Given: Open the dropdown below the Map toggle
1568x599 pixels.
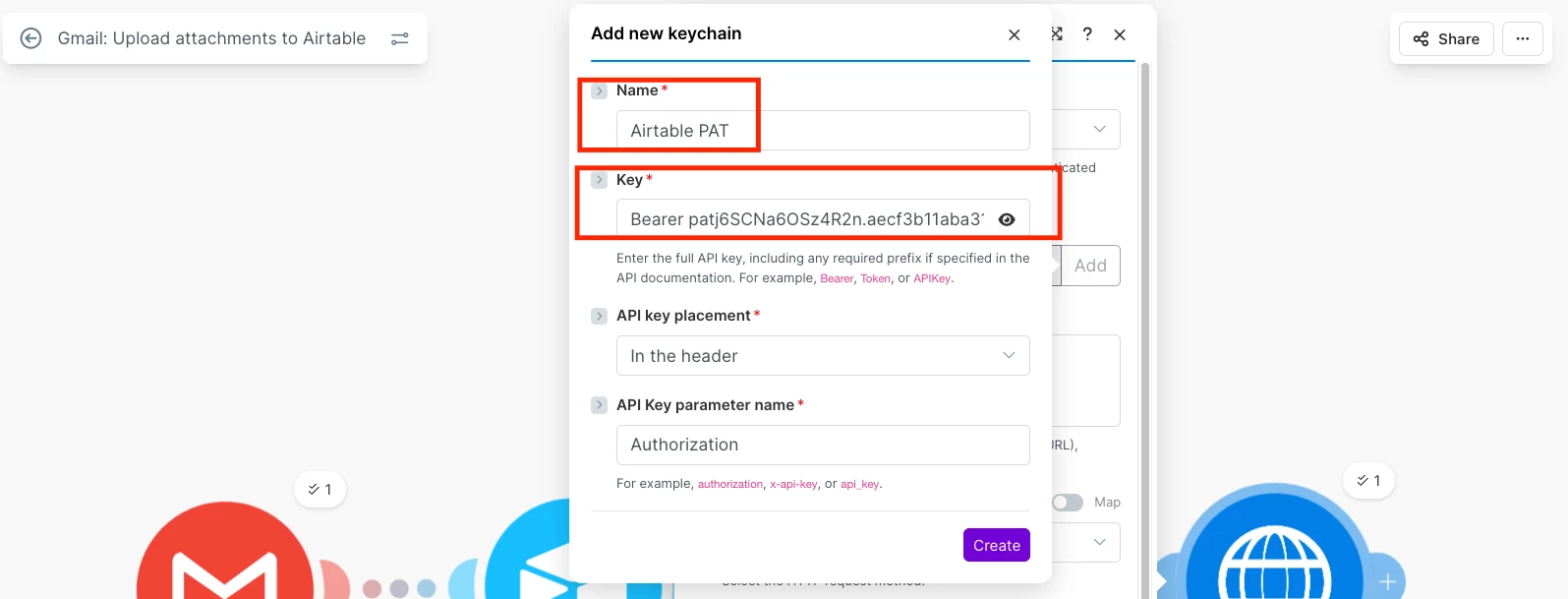Looking at the screenshot, I should point(1087,542).
